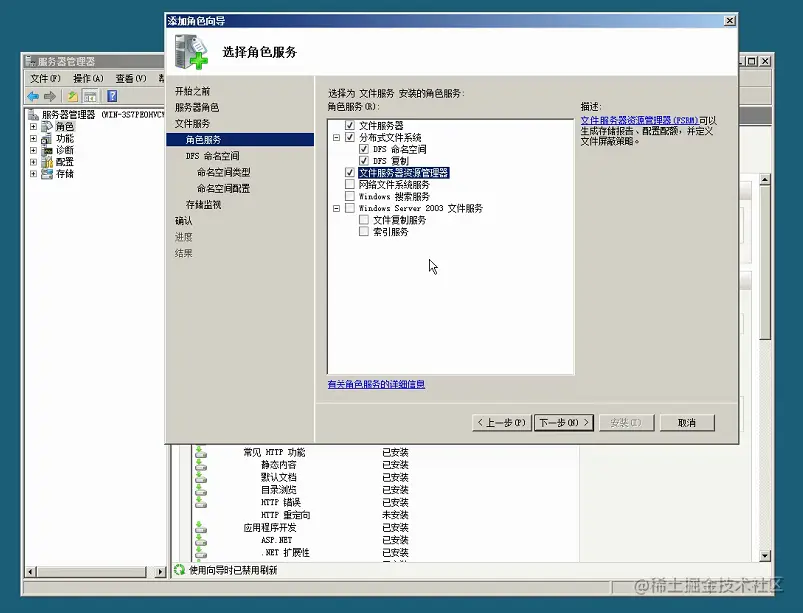This screenshot has width=803, height=613.
Task: Click the install icon next to 常见 HTTP 功能
Action: tap(201, 452)
